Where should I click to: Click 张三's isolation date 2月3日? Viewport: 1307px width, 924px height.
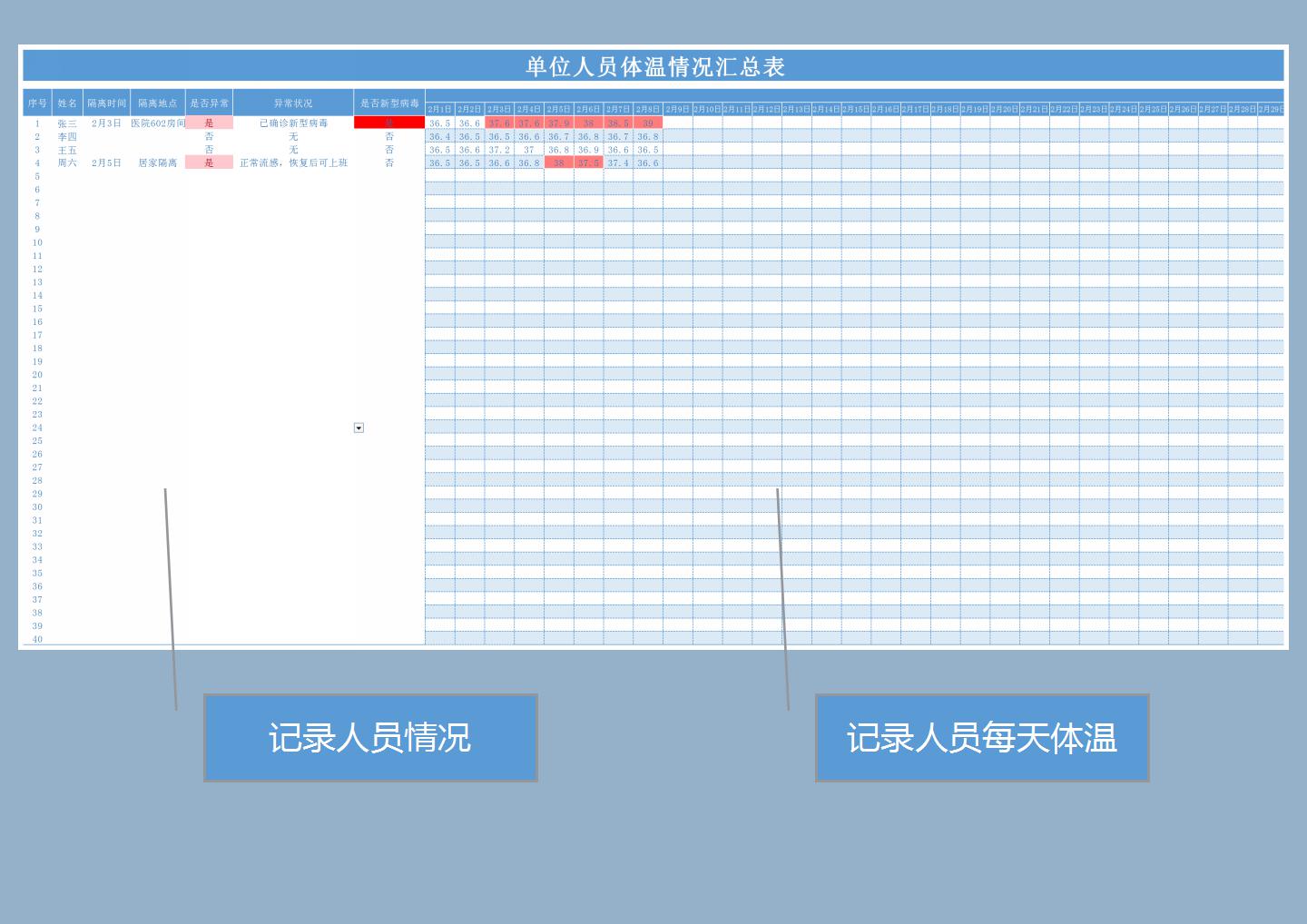click(106, 123)
